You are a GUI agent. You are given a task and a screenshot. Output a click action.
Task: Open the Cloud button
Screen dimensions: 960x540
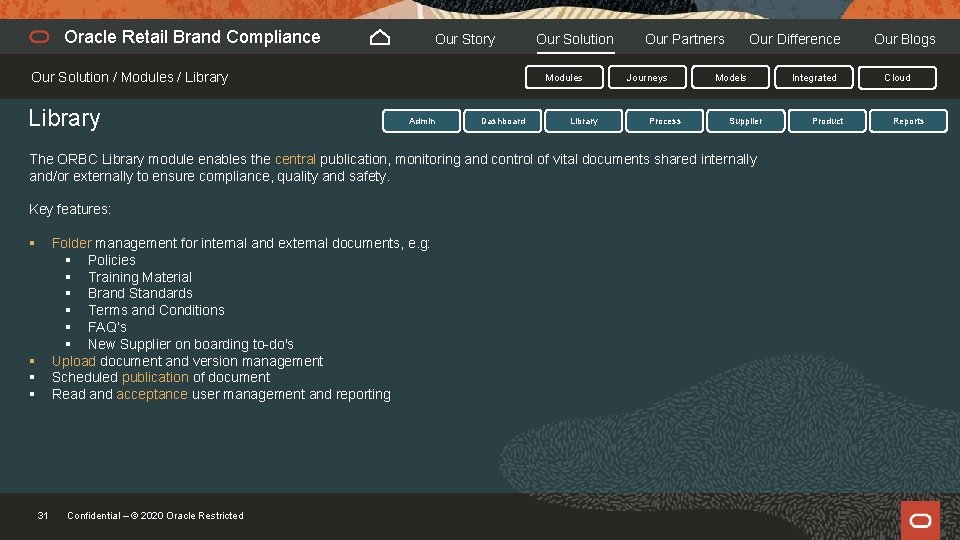pyautogui.click(x=897, y=78)
